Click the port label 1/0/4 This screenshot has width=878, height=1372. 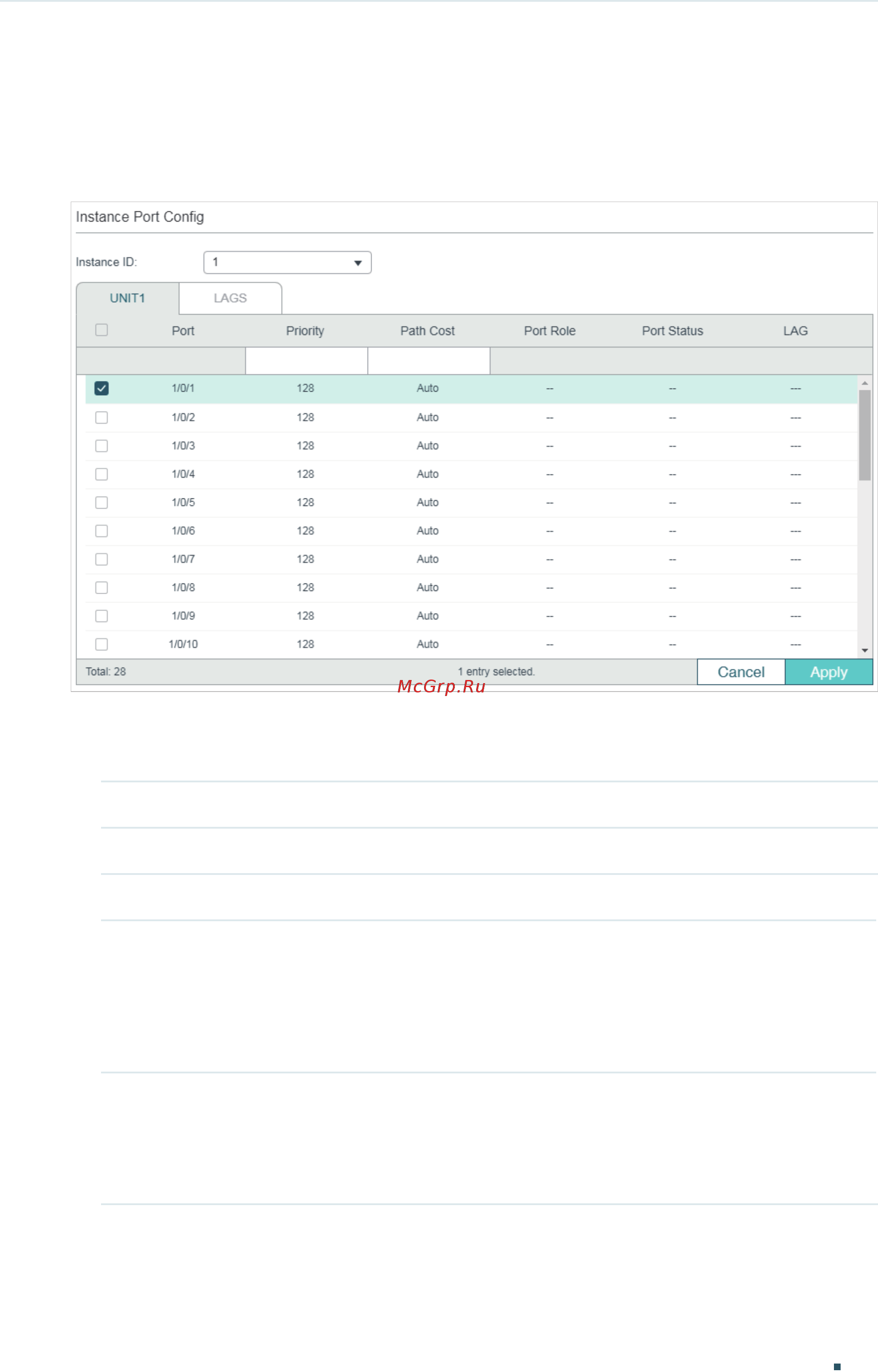tap(183, 474)
